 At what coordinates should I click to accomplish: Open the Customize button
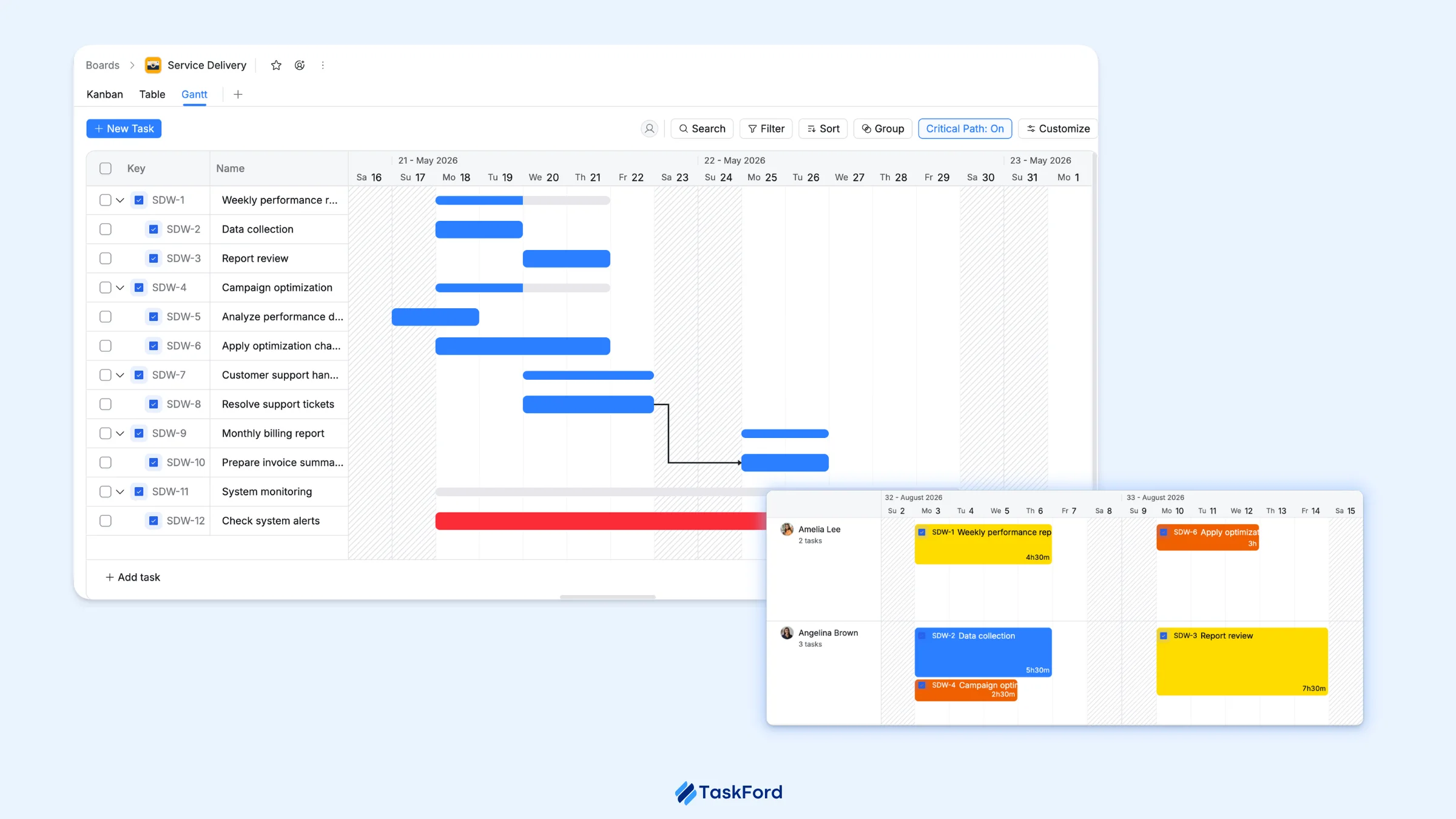(1058, 129)
